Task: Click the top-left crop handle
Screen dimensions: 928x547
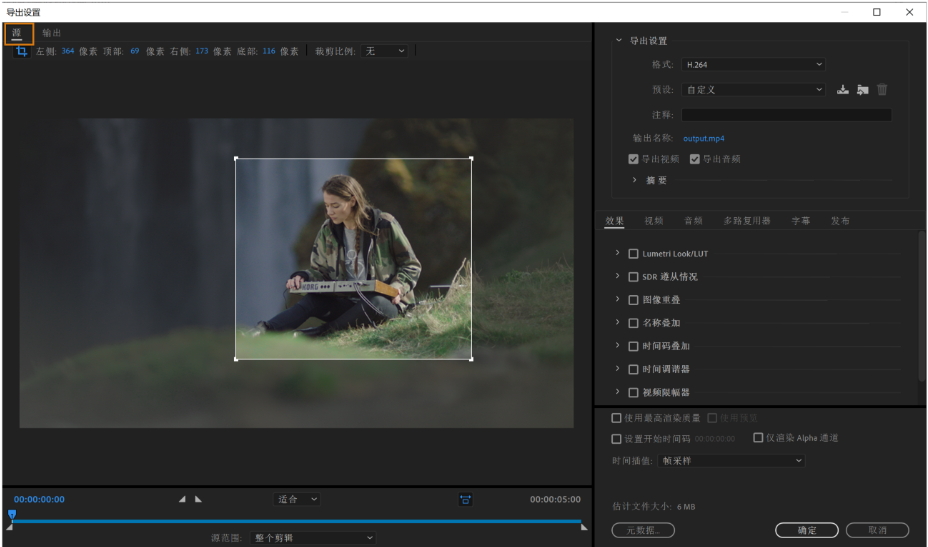Action: point(236,159)
